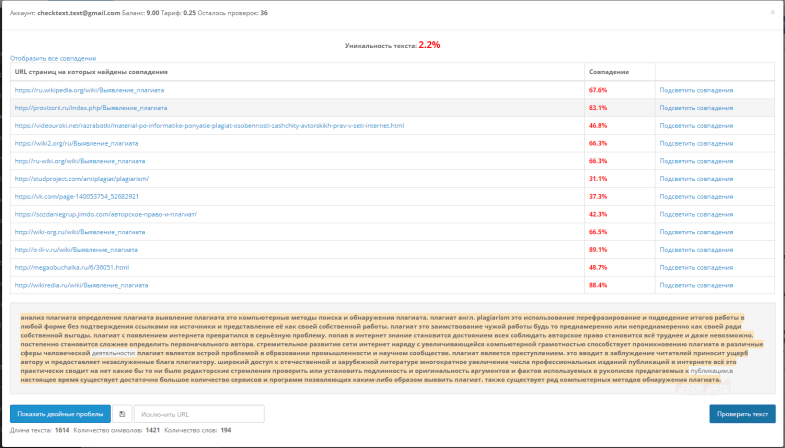The image size is (785, 448).
Task: Close the results dialog with the X
Action: tap(771, 12)
